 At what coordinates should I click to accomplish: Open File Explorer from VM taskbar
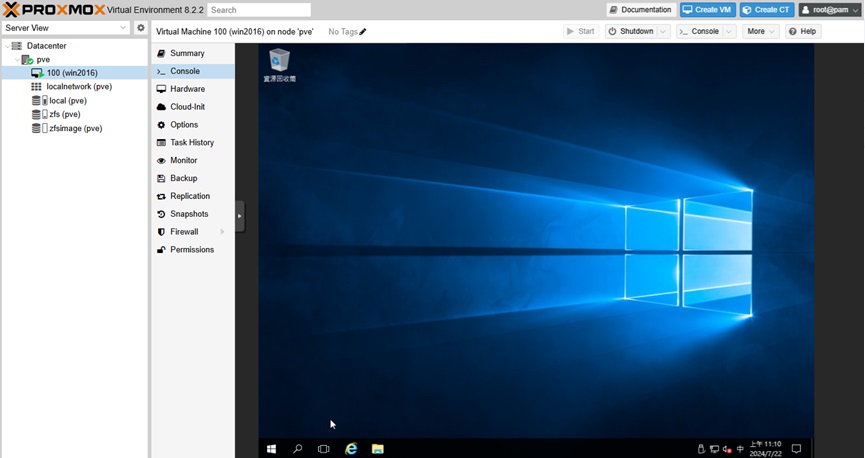(377, 449)
